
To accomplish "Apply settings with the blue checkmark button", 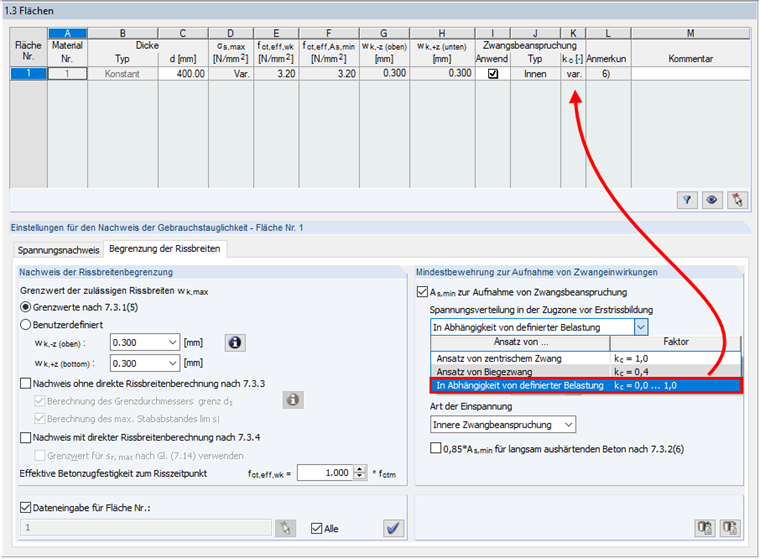I will coord(393,528).
